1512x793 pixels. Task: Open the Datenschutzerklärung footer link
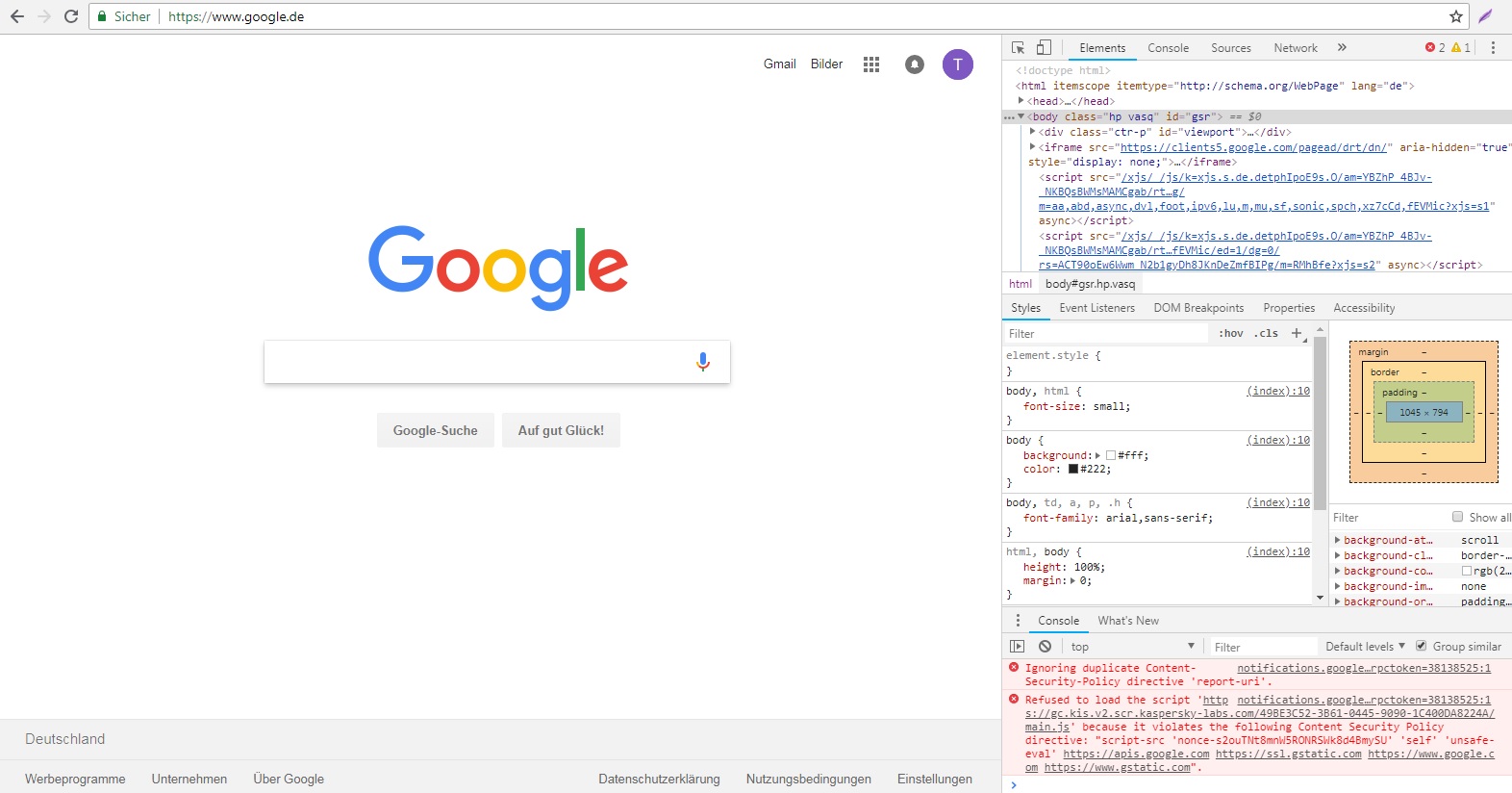(659, 779)
